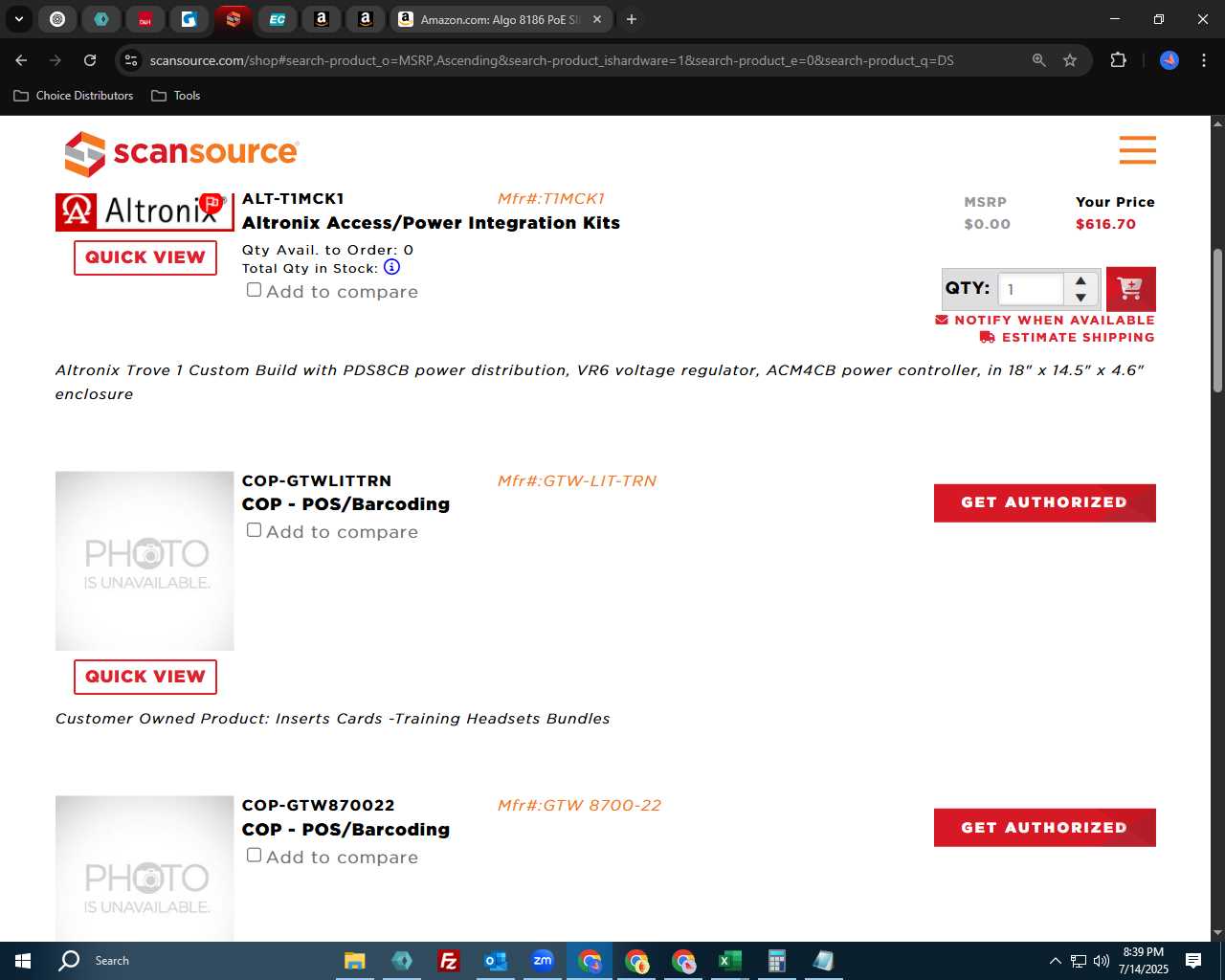Image resolution: width=1225 pixels, height=980 pixels.
Task: Open Choice Distributors bookmark folder
Action: click(x=74, y=96)
